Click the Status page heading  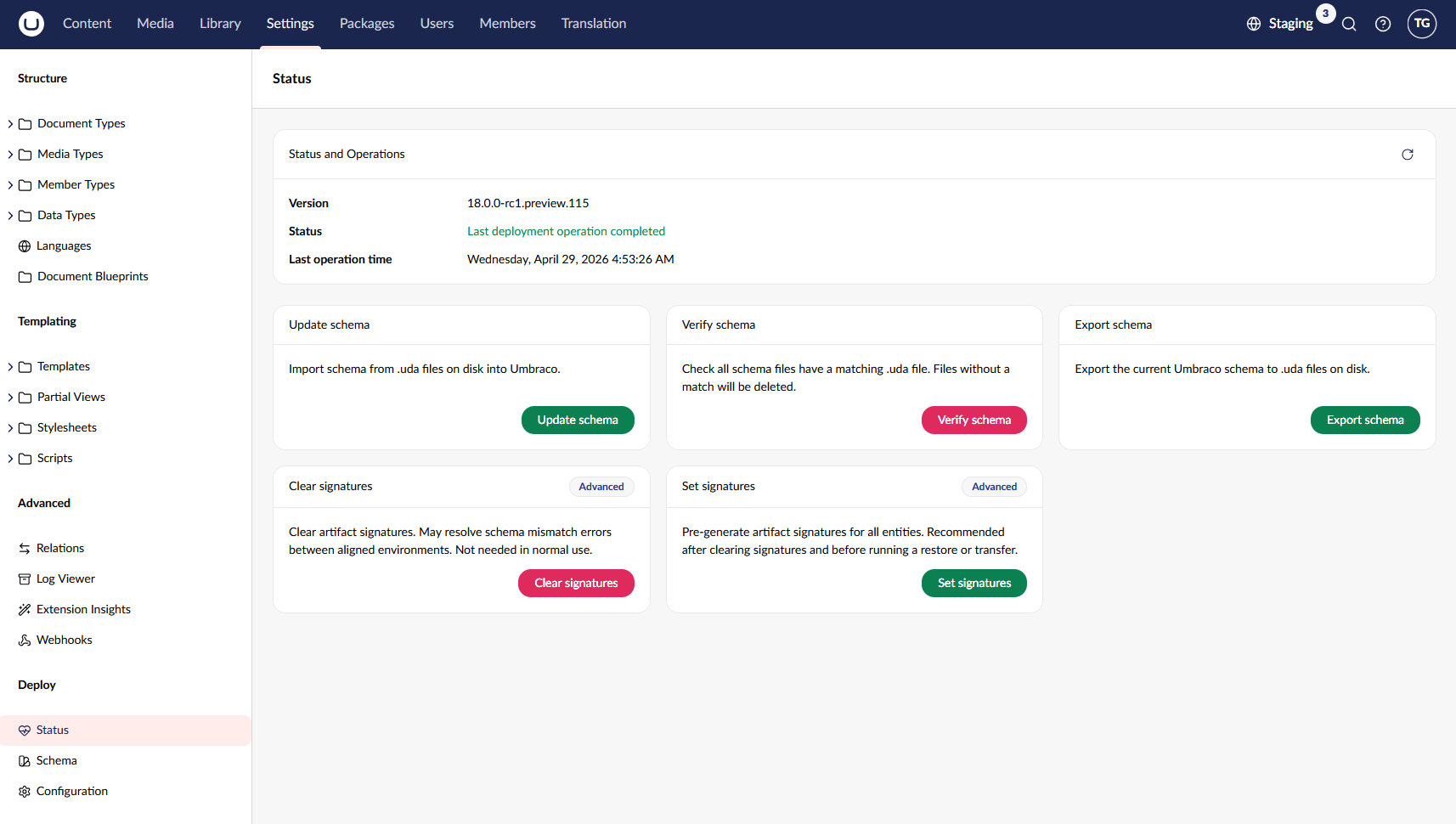[292, 78]
